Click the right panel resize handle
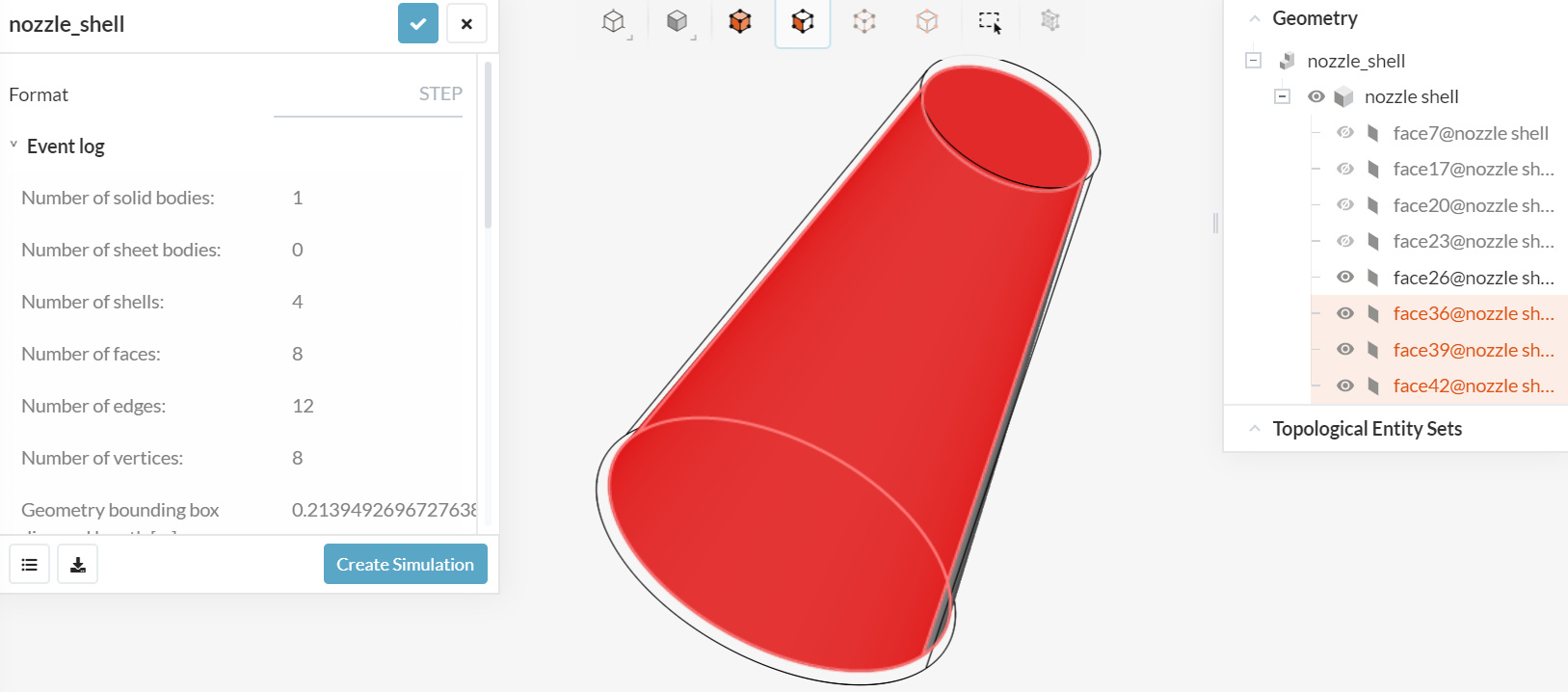 pos(1215,223)
